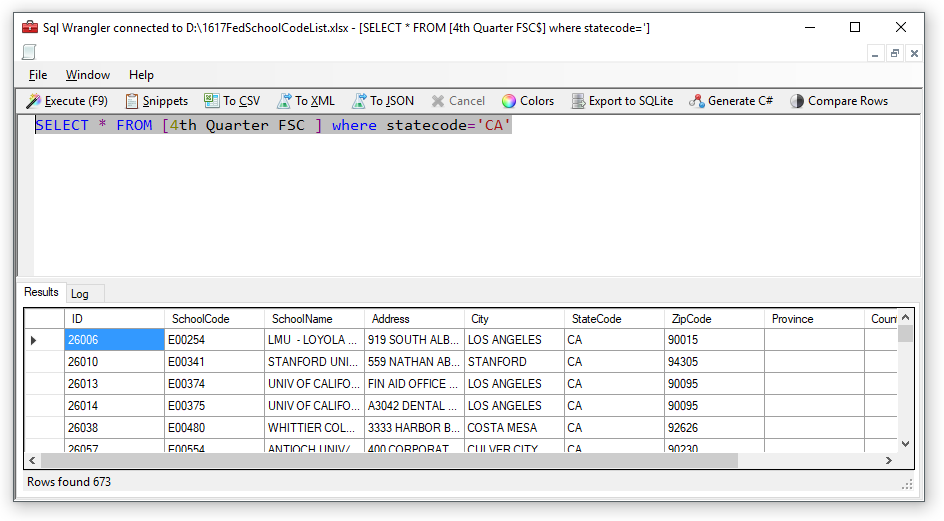This screenshot has height=521, width=944.
Task: Select ZipCode cell 94305
Action: (x=714, y=361)
